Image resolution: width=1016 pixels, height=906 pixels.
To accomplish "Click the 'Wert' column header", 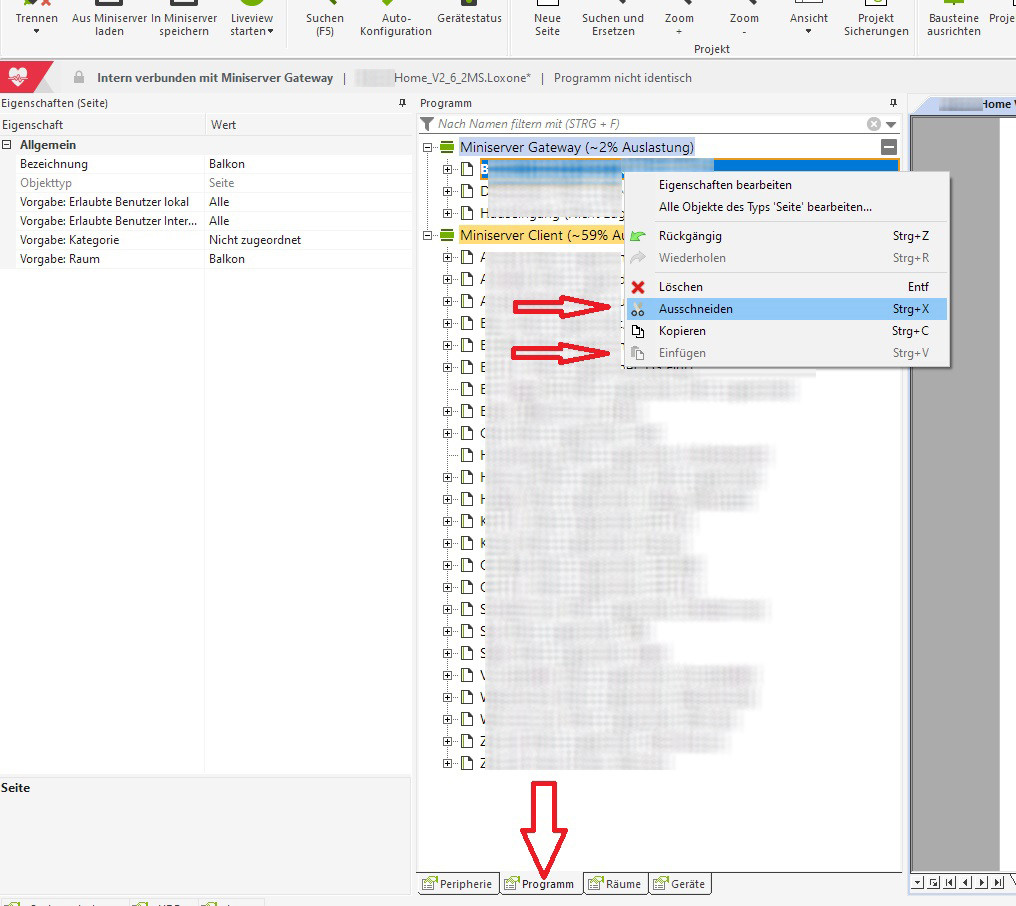I will point(308,125).
